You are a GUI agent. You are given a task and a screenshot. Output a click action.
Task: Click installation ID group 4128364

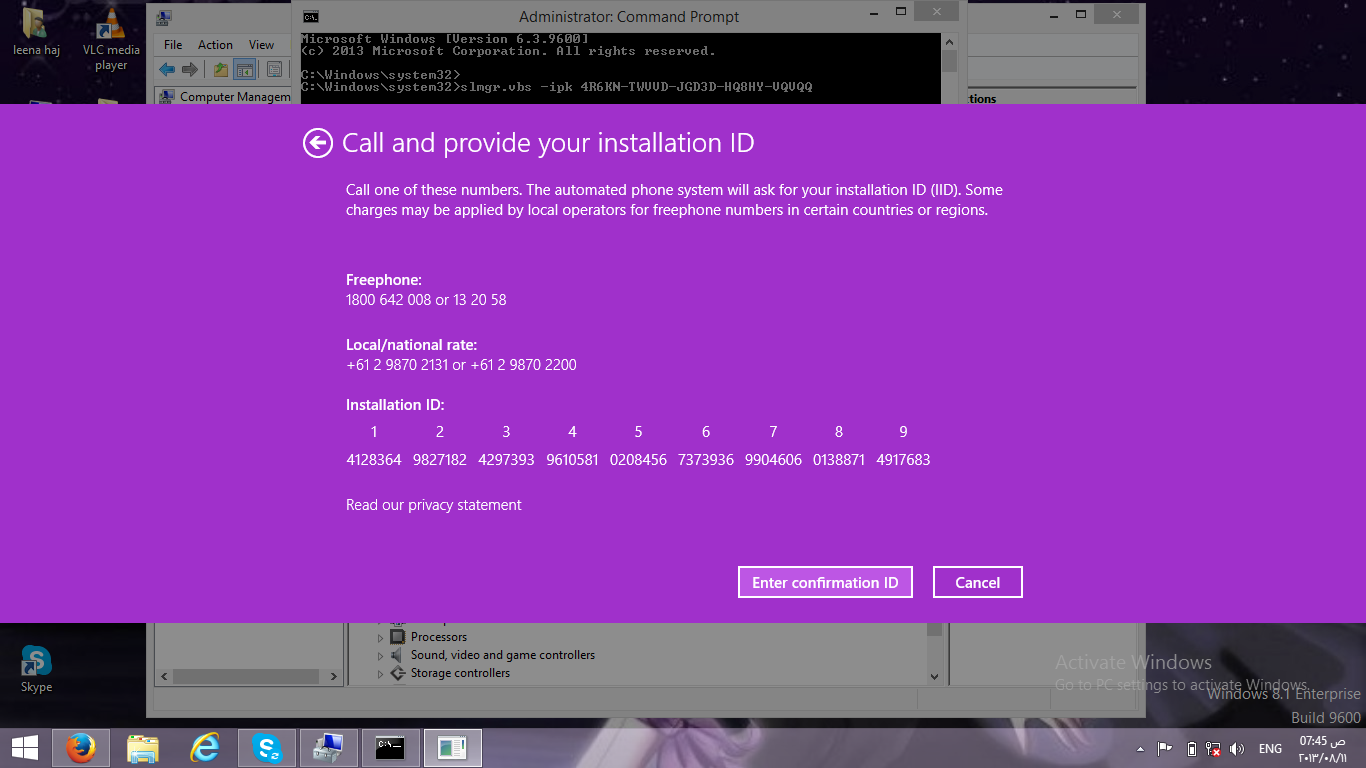[x=374, y=460]
